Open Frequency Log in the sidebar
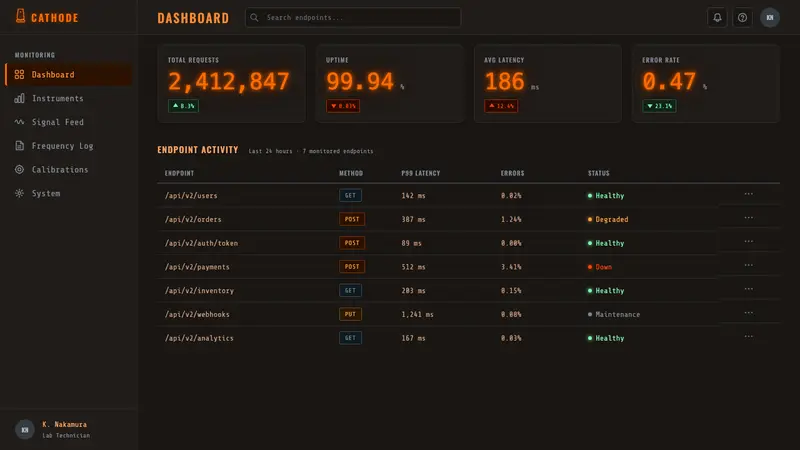The width and height of the screenshot is (800, 450). pos(68,146)
